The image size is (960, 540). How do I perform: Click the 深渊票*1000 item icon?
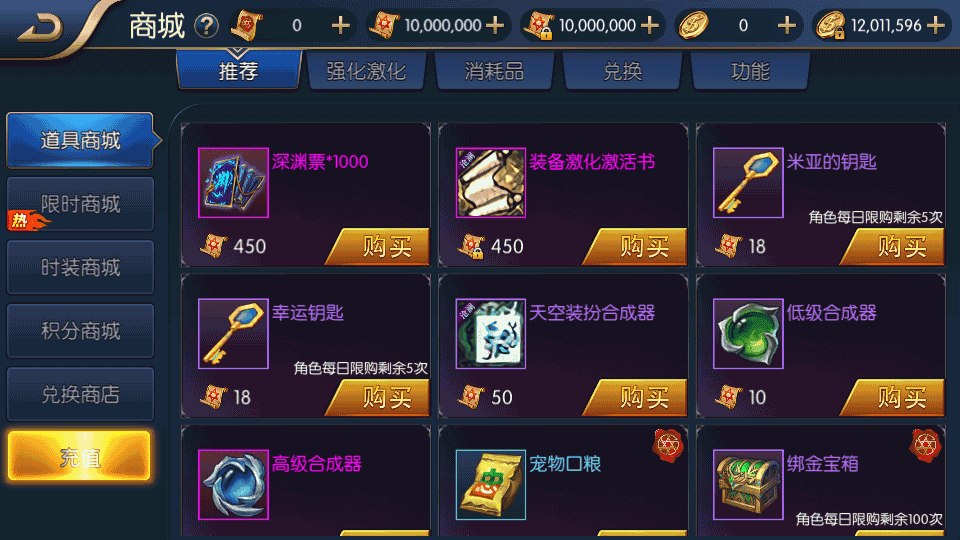(233, 182)
